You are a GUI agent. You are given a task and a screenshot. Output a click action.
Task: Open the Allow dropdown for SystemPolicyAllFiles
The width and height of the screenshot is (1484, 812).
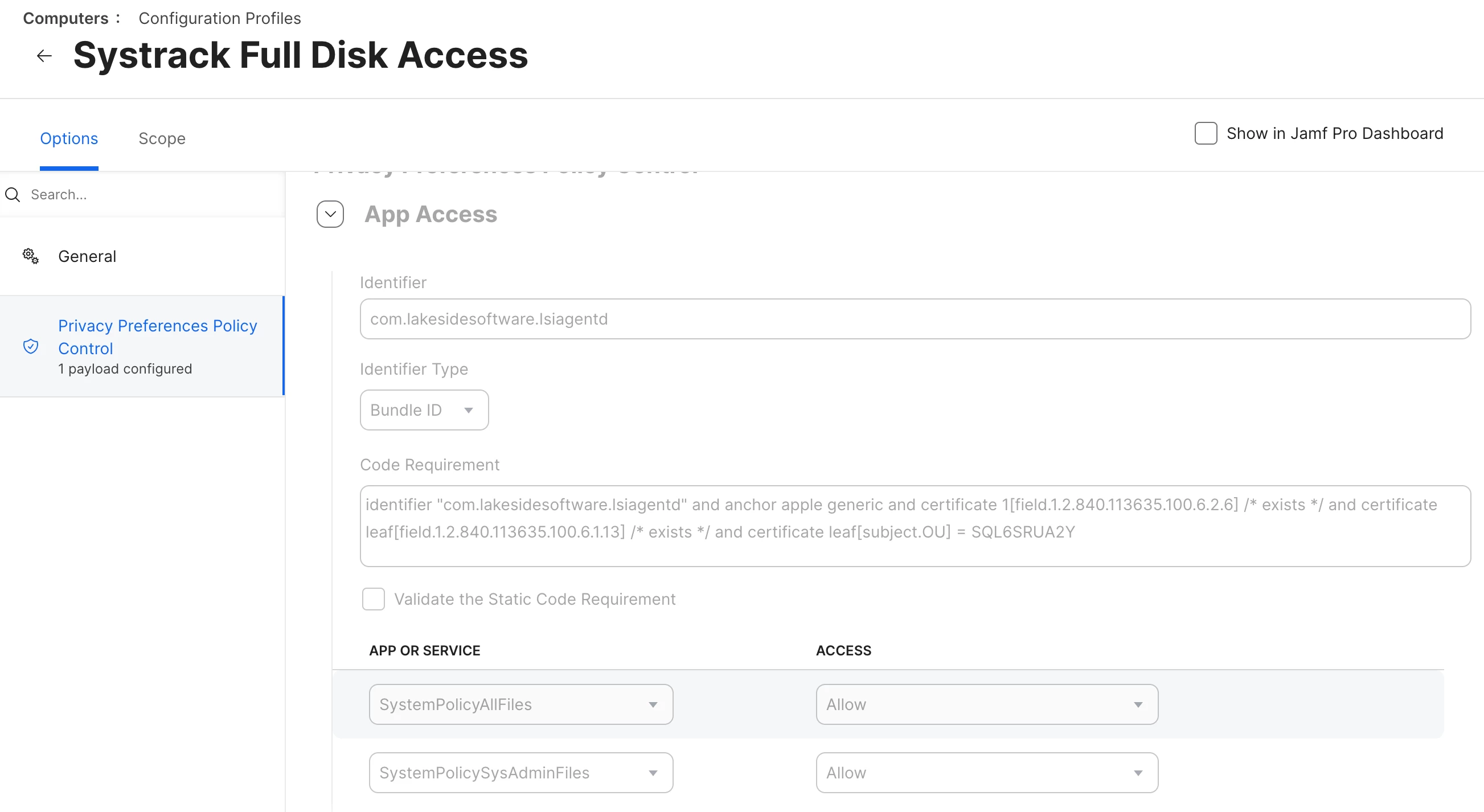[986, 704]
